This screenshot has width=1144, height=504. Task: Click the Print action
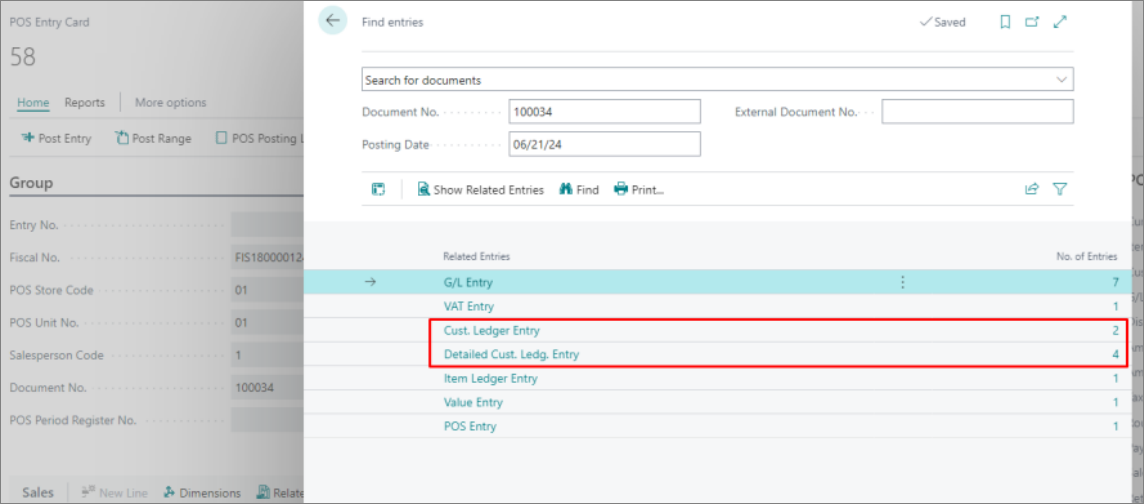pos(639,190)
